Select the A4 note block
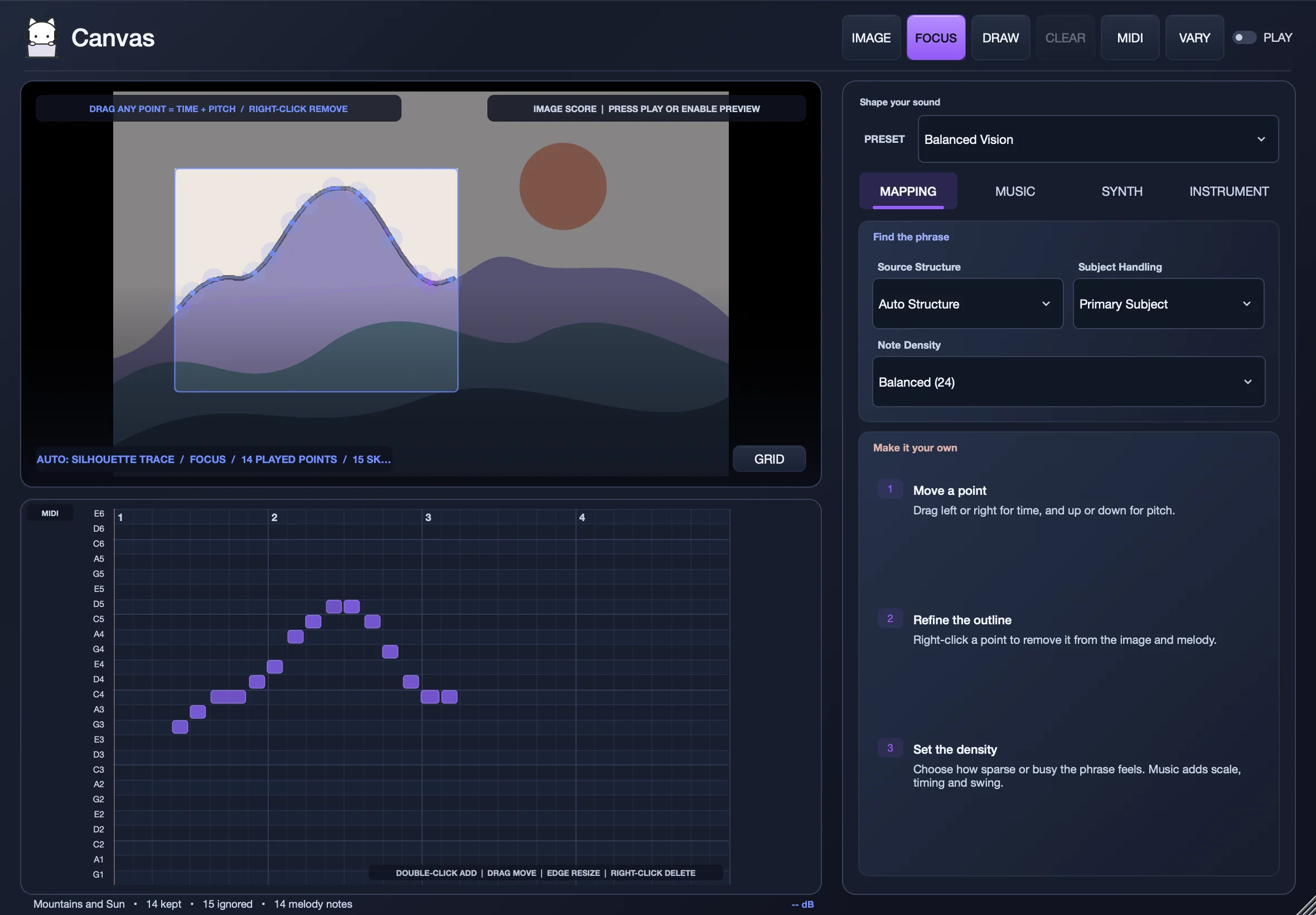 click(295, 637)
